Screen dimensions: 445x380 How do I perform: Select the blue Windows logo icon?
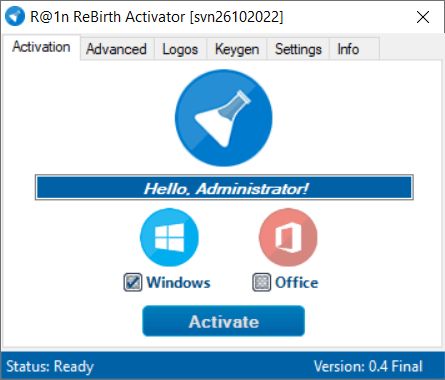169,237
